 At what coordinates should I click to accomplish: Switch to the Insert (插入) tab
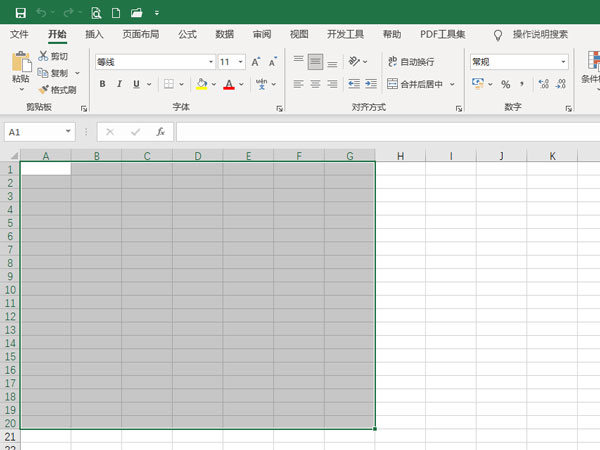coord(94,34)
